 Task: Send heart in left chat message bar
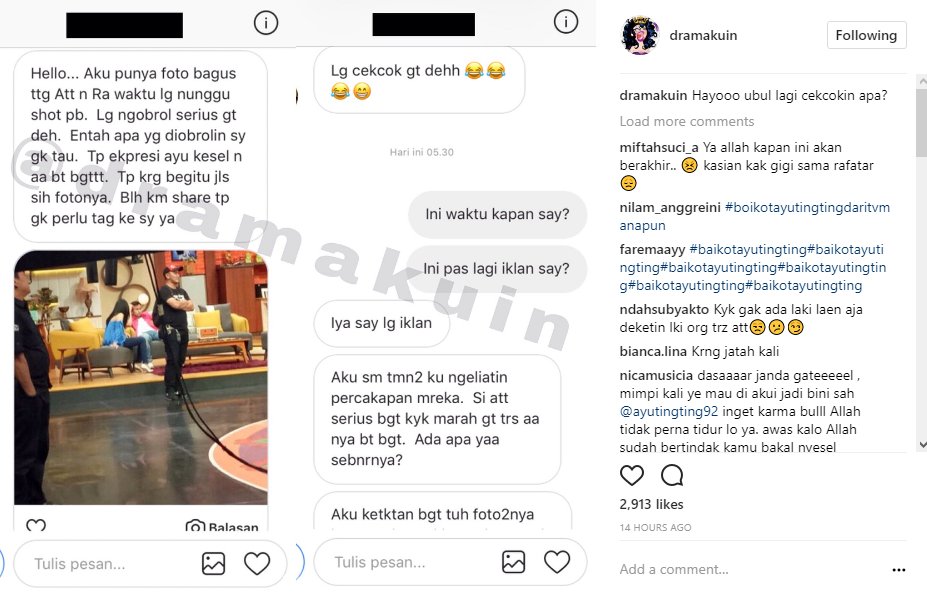257,563
